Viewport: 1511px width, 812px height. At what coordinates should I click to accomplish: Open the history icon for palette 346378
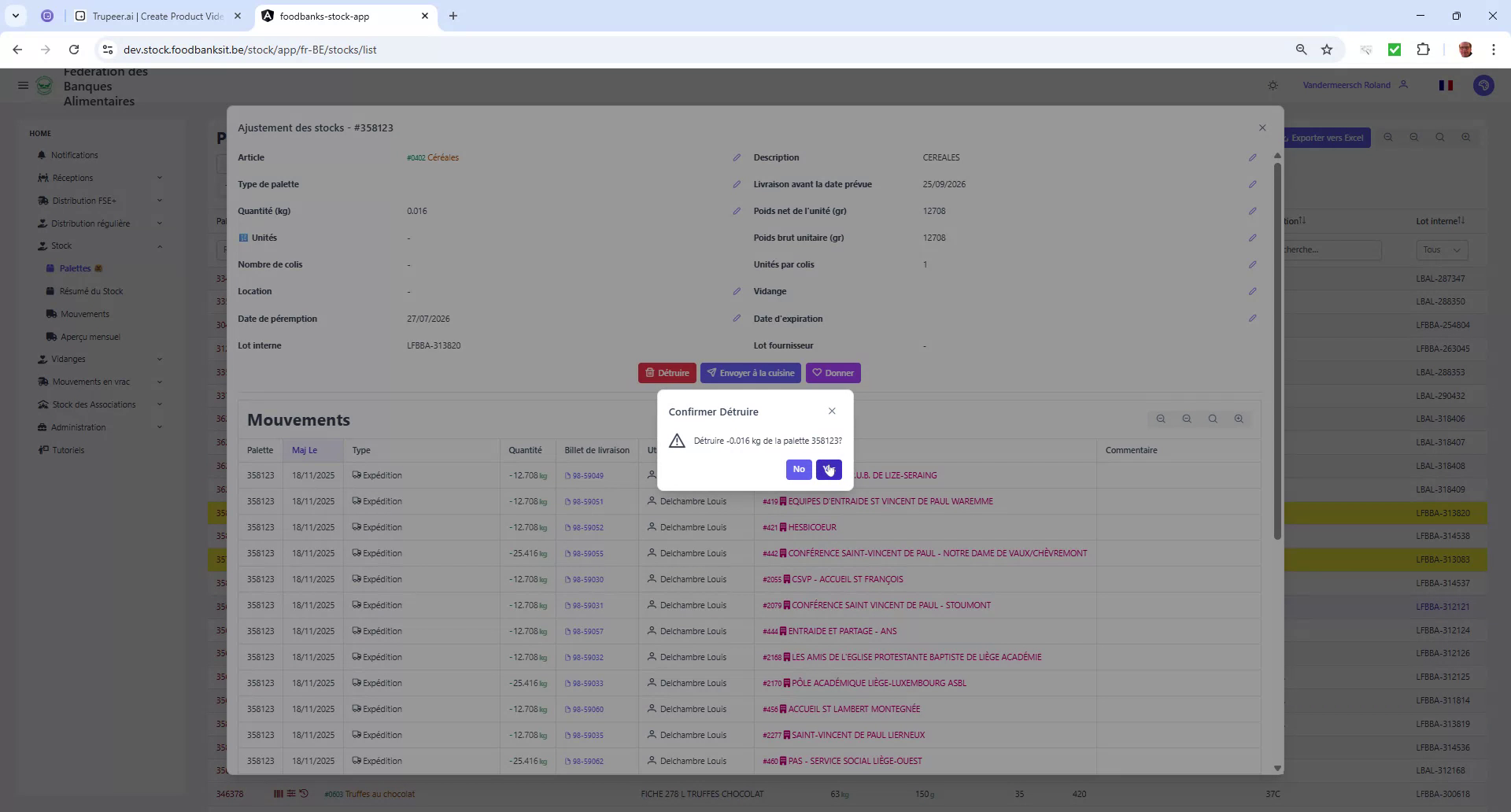pyautogui.click(x=303, y=794)
